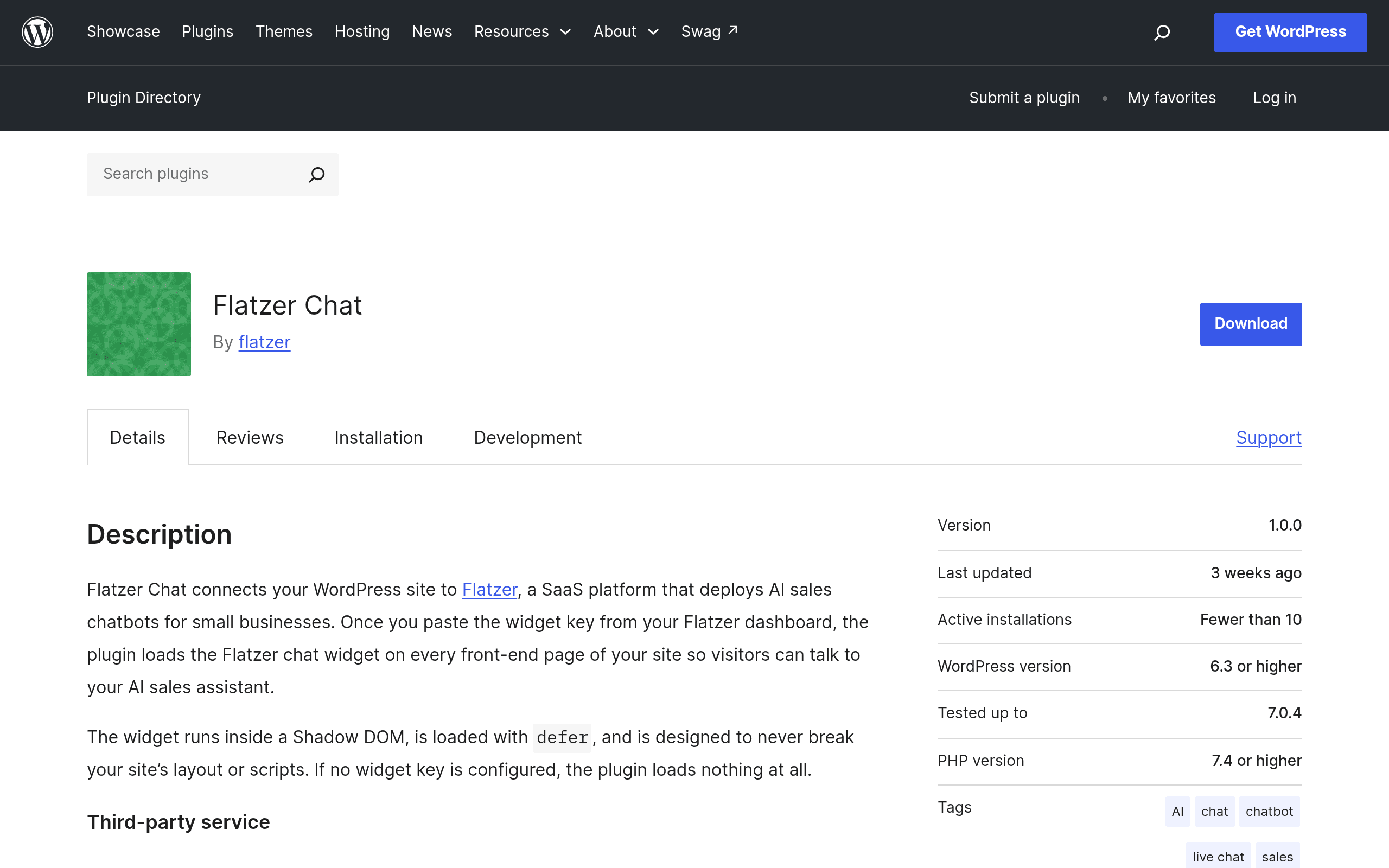Switch to the Installation tab
1389x868 pixels.
(379, 437)
